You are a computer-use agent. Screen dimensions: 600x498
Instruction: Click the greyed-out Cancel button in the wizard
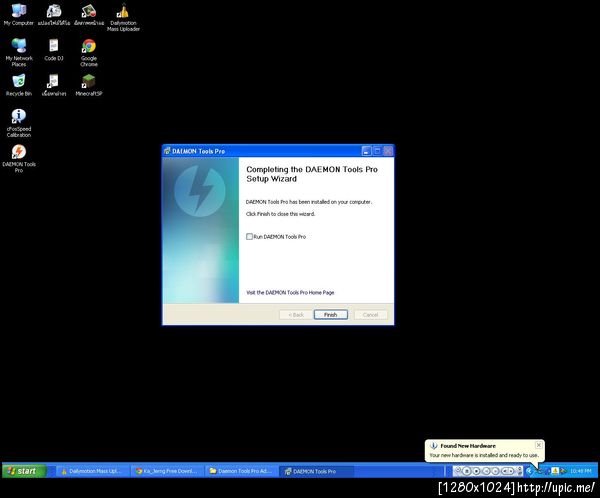pos(370,315)
